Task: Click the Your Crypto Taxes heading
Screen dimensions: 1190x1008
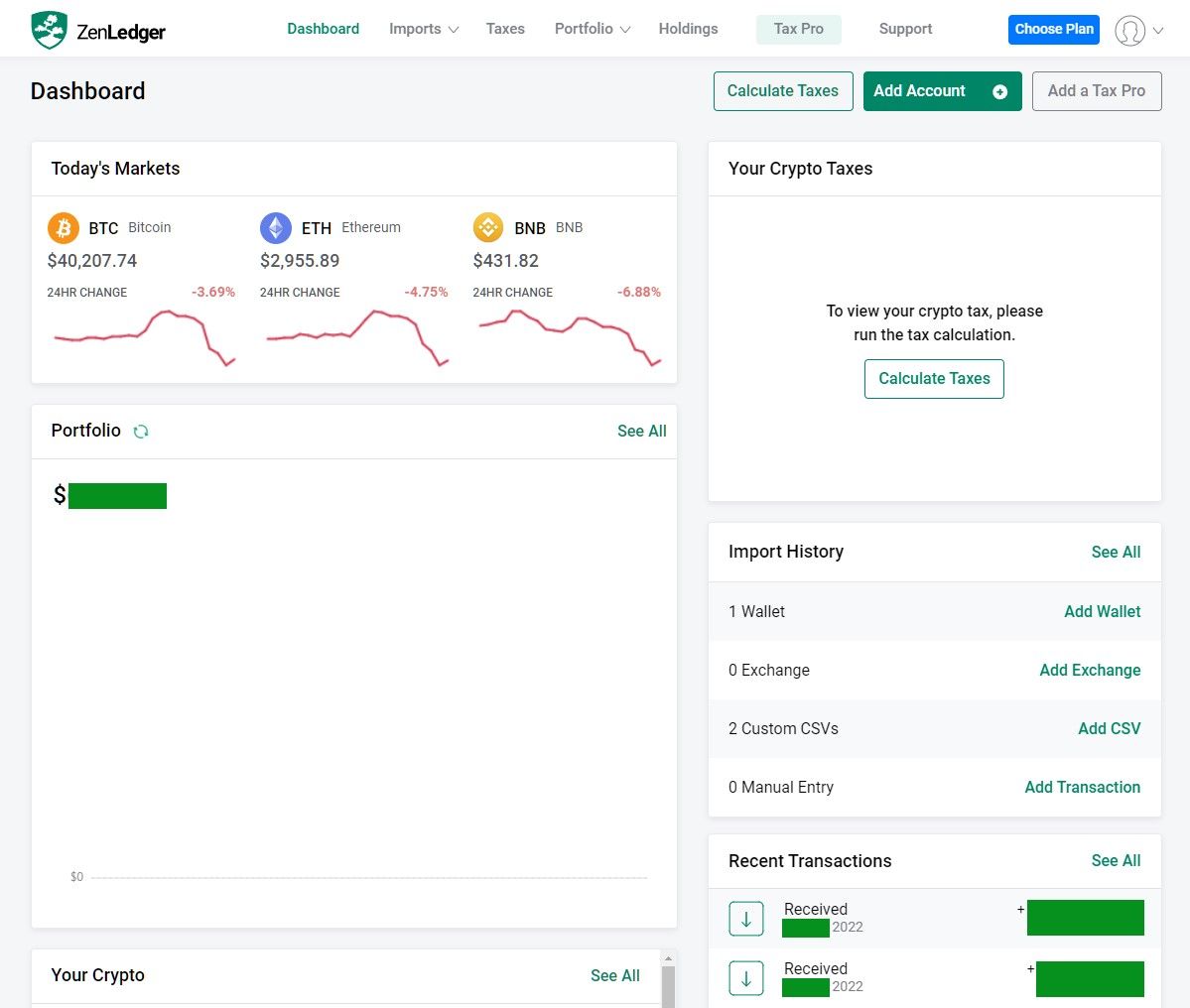Action: (x=801, y=169)
